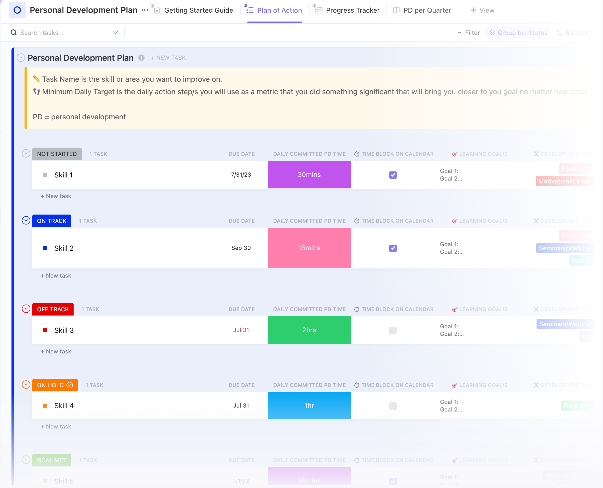Focus the Search tasks field

[x=62, y=33]
